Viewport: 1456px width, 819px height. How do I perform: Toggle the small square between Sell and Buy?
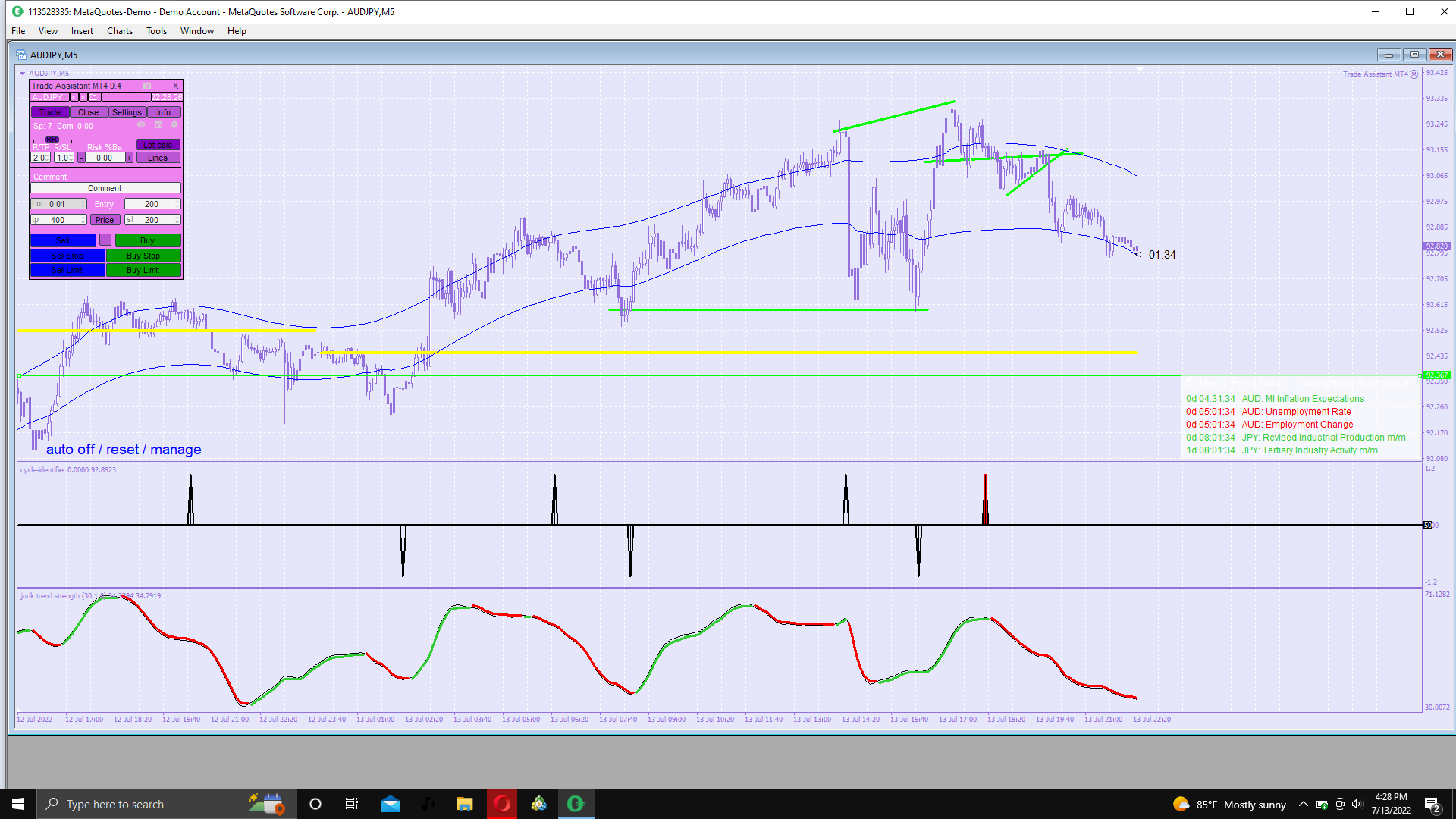[x=105, y=240]
